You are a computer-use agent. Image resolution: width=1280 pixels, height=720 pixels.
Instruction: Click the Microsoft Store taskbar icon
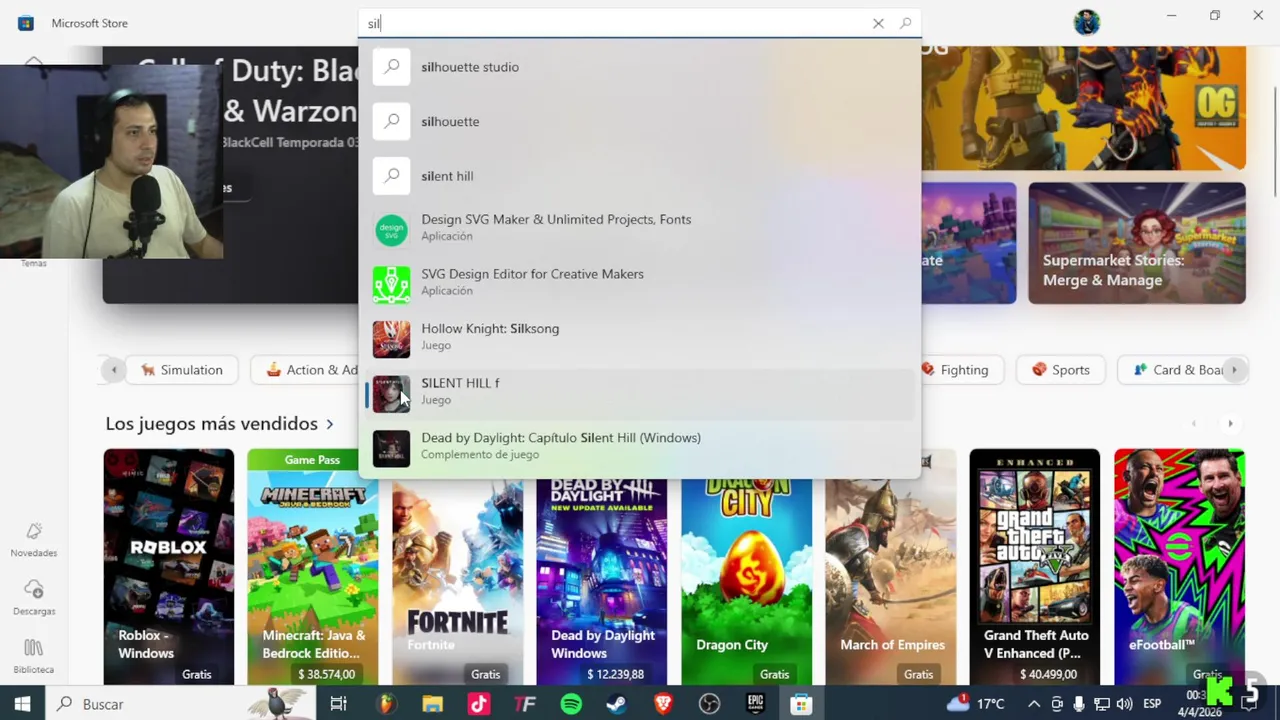[x=801, y=704]
